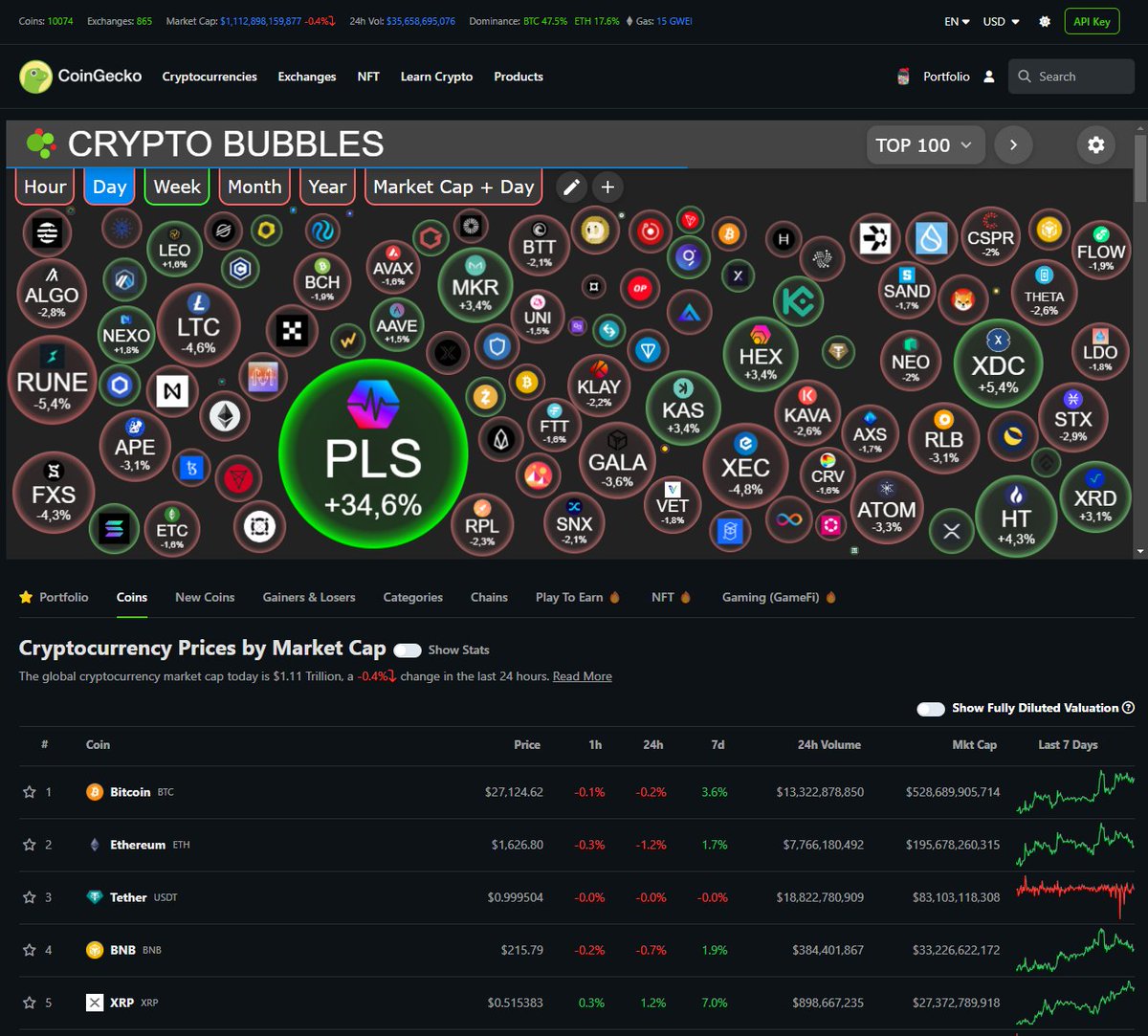Open the TOP 100 dropdown
This screenshot has height=1036, width=1148.
click(x=924, y=144)
